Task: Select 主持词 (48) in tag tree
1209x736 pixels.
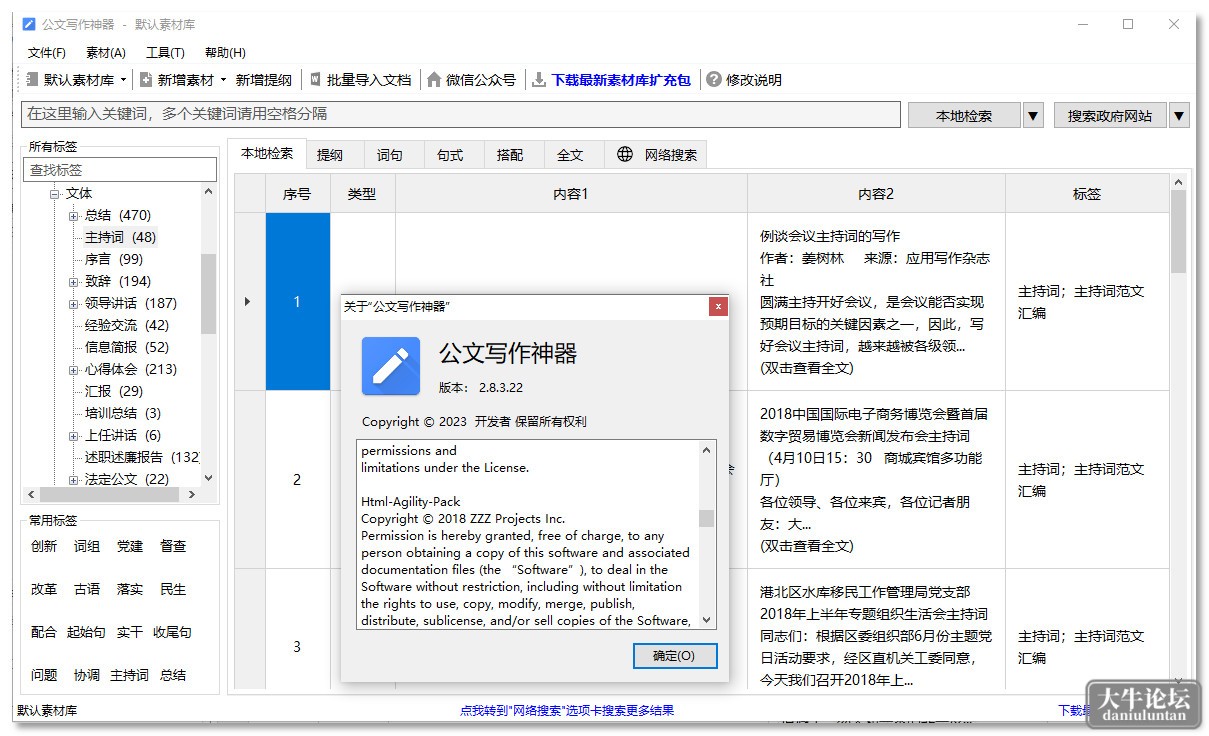Action: click(120, 238)
